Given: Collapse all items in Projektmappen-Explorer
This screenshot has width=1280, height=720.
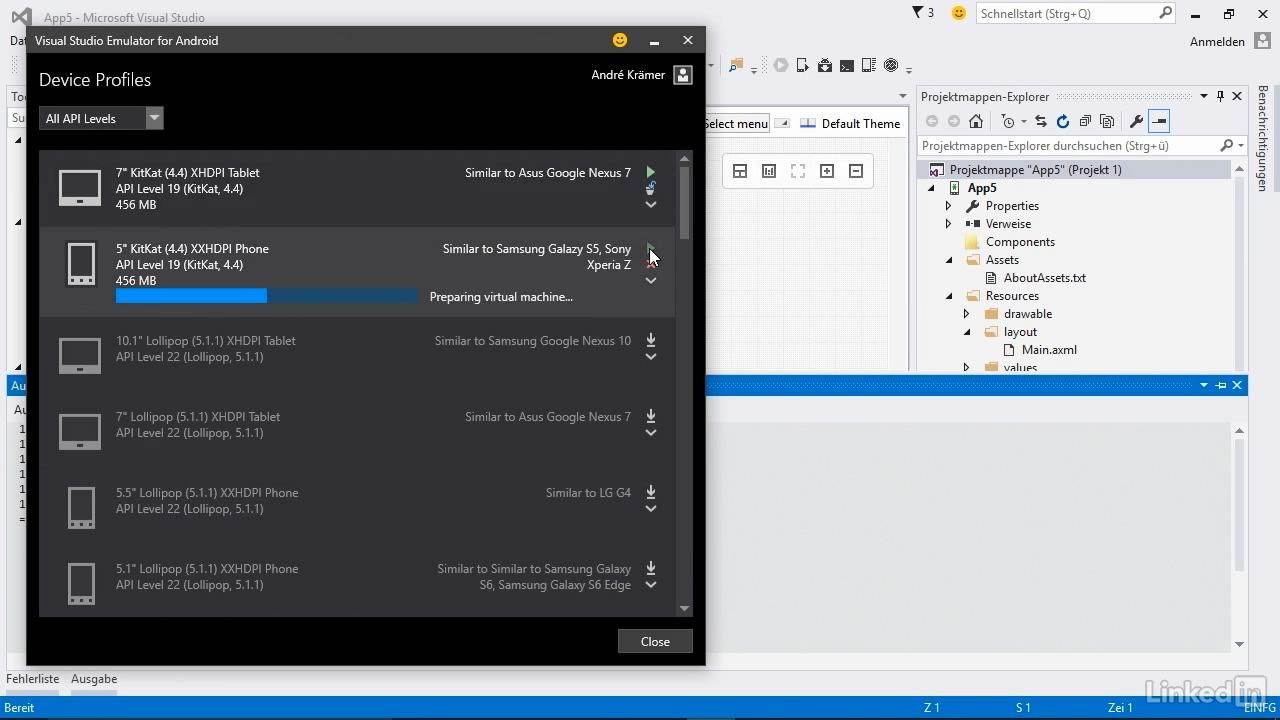Looking at the screenshot, I should point(1084,121).
